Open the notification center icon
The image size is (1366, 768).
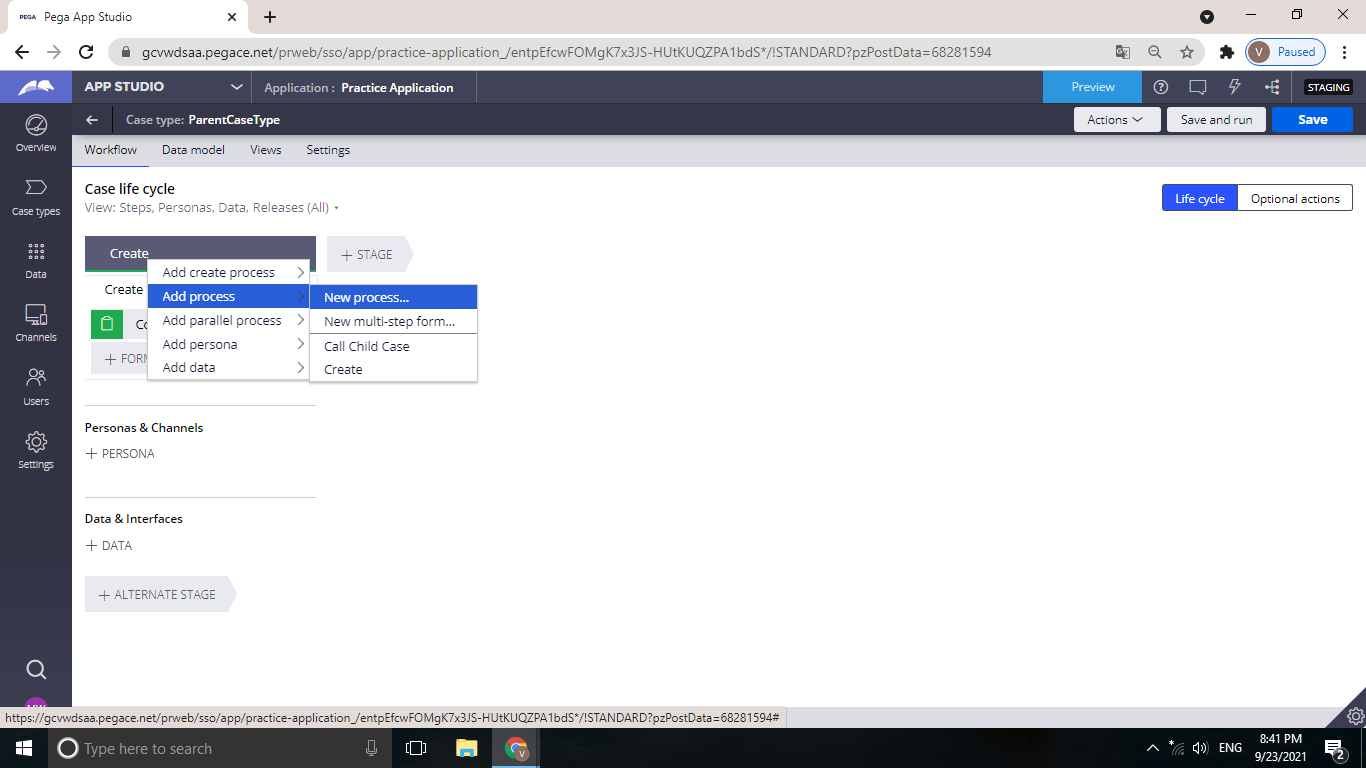(x=1334, y=748)
